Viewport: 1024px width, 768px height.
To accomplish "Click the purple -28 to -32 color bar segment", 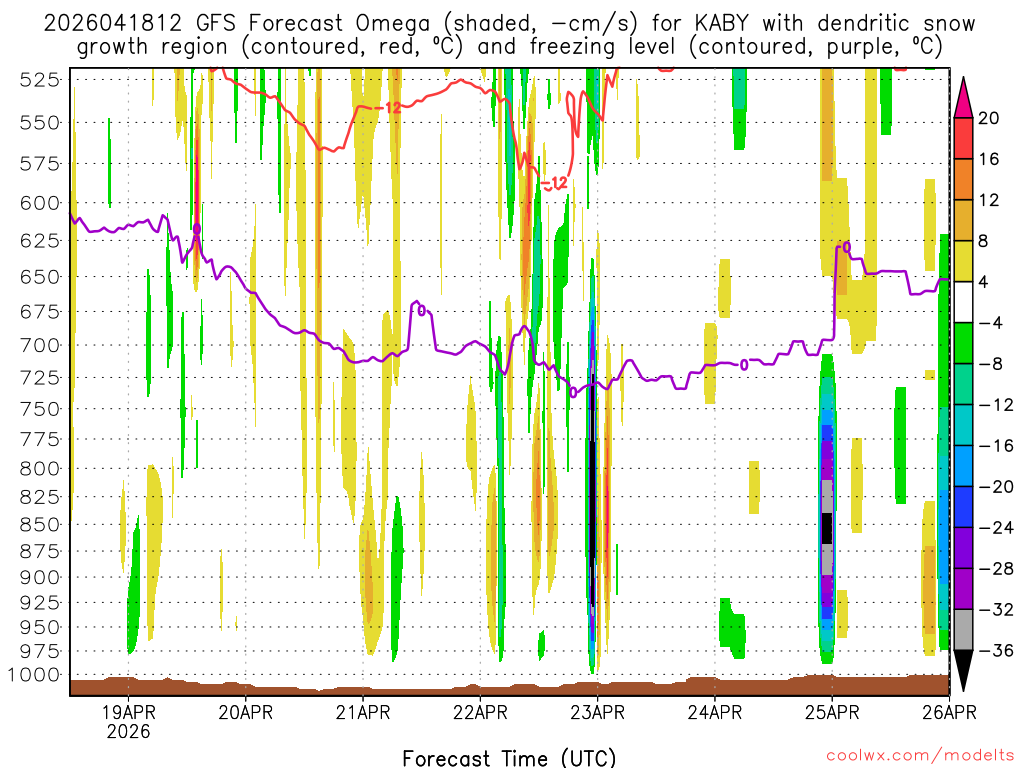I will [963, 588].
